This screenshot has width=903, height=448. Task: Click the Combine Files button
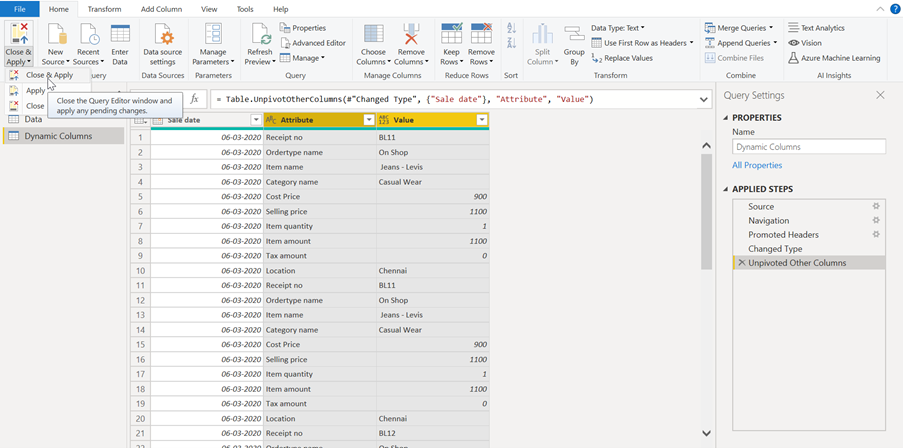point(734,58)
